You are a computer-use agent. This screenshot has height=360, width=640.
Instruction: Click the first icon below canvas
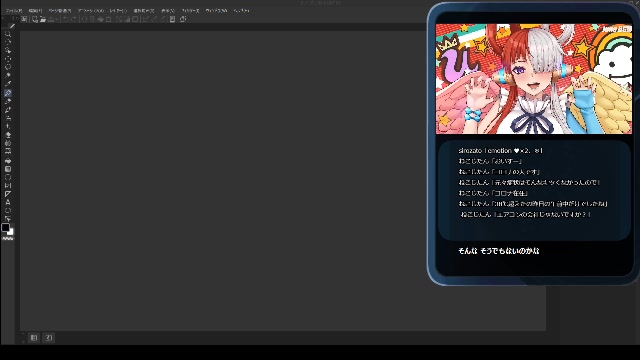tap(34, 338)
